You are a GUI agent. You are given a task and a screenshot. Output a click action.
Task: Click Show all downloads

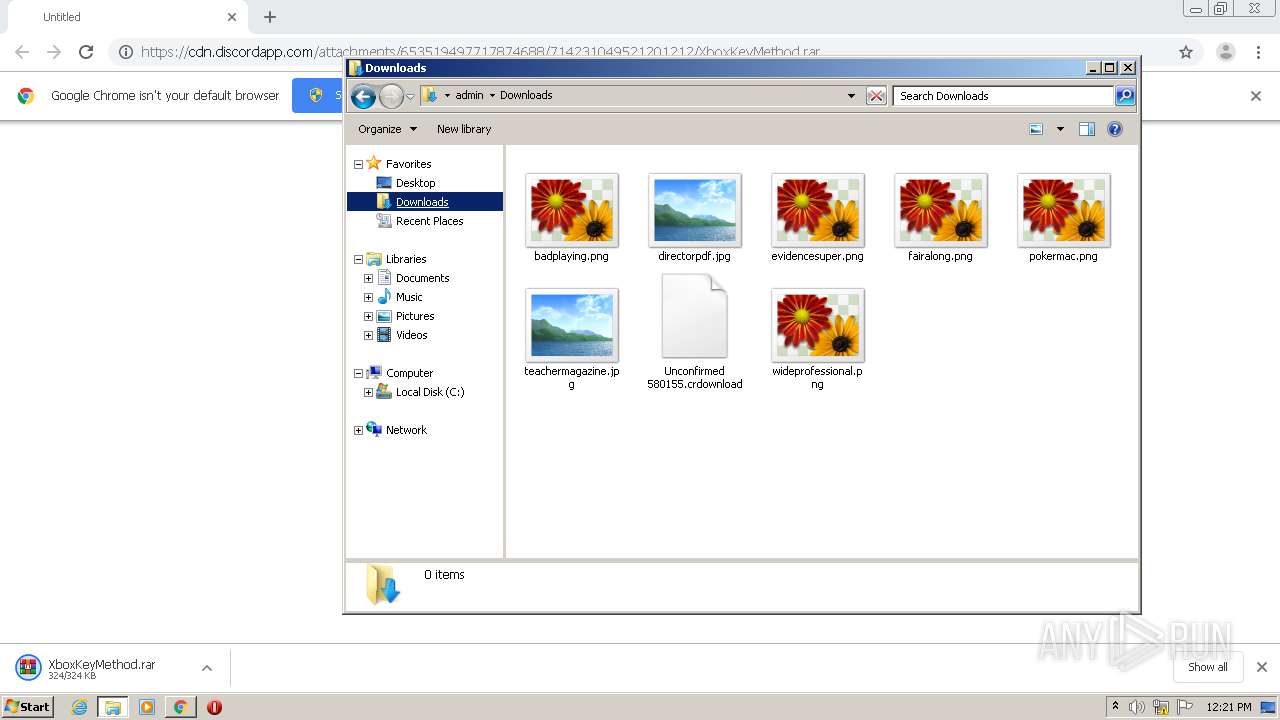(1208, 667)
